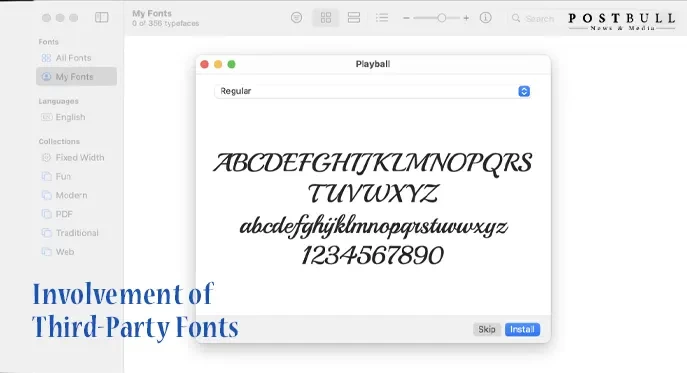Click the Playball uppercase alphabet preview
The height and width of the screenshot is (373, 687).
373,178
